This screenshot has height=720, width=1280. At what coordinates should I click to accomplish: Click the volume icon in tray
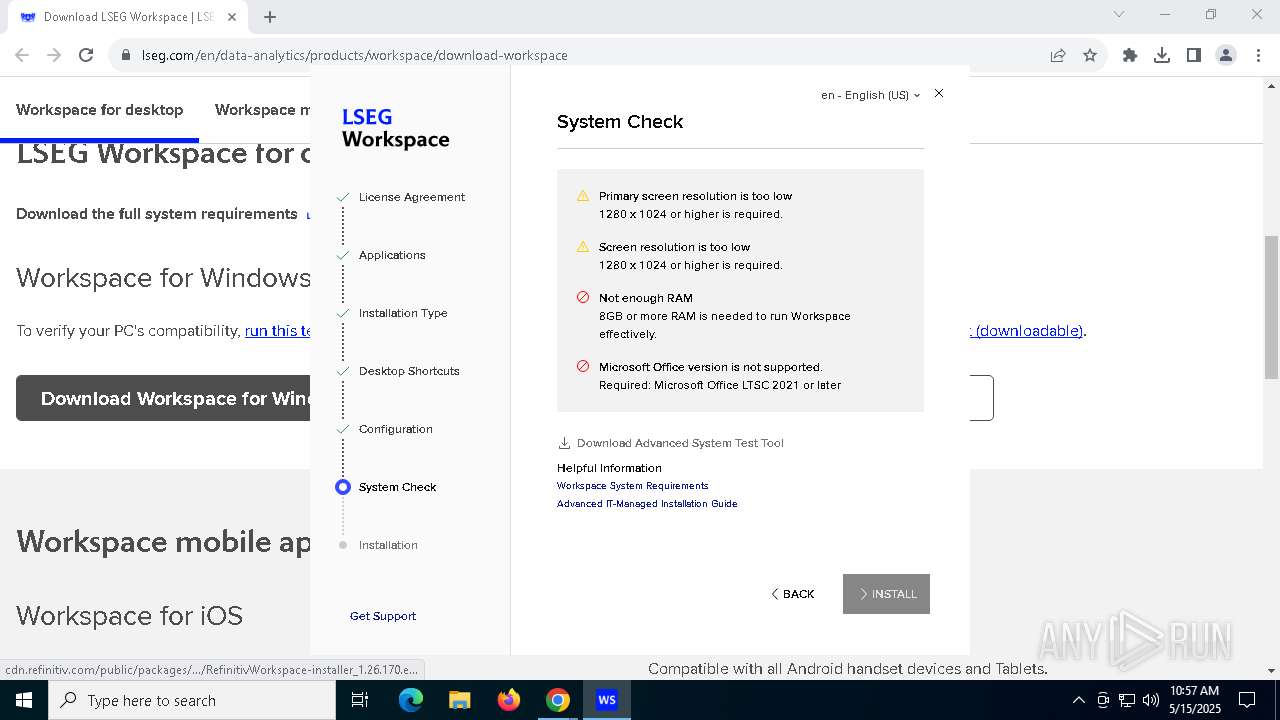point(1150,700)
